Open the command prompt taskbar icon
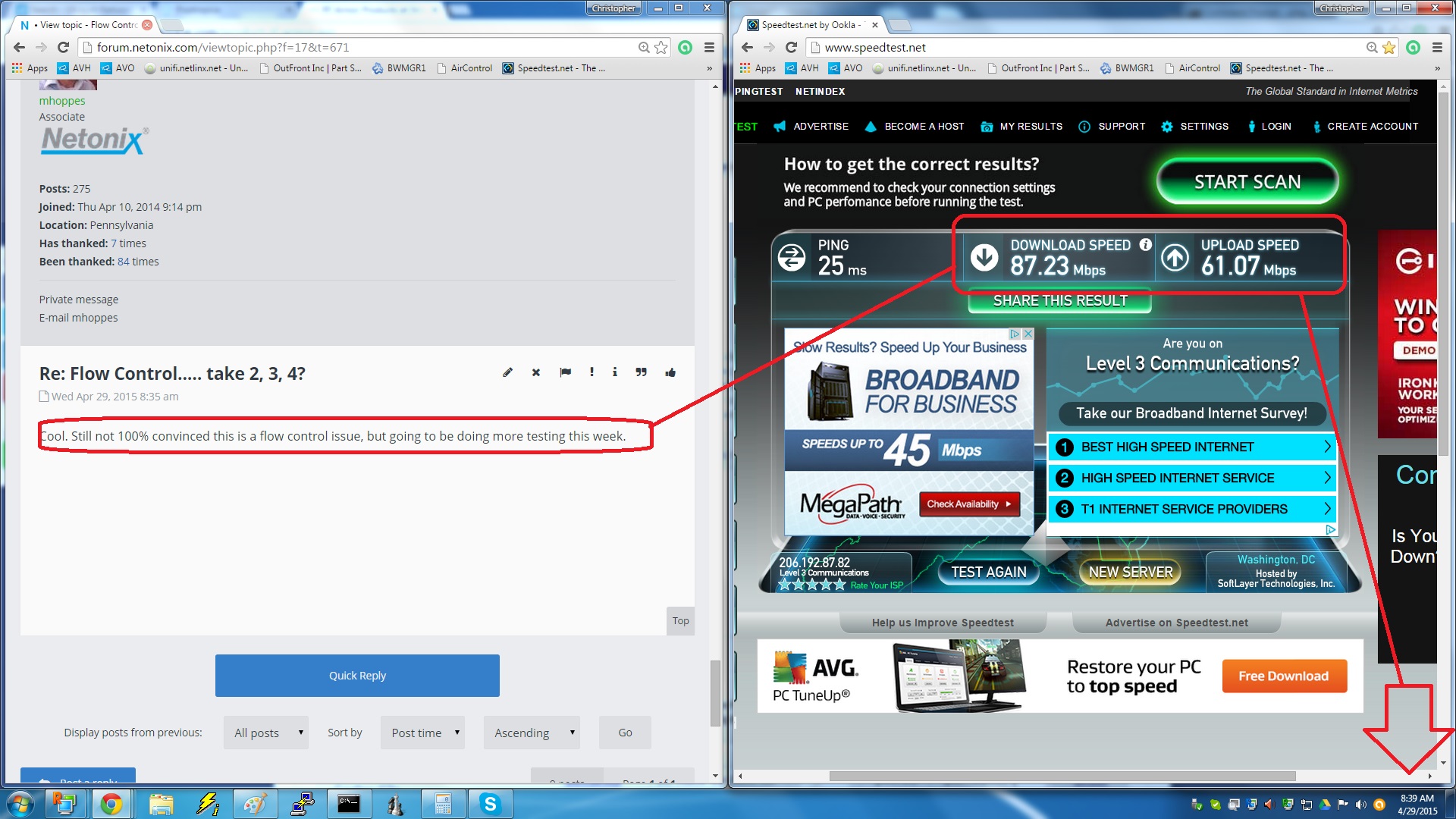Image resolution: width=1456 pixels, height=819 pixels. click(349, 804)
